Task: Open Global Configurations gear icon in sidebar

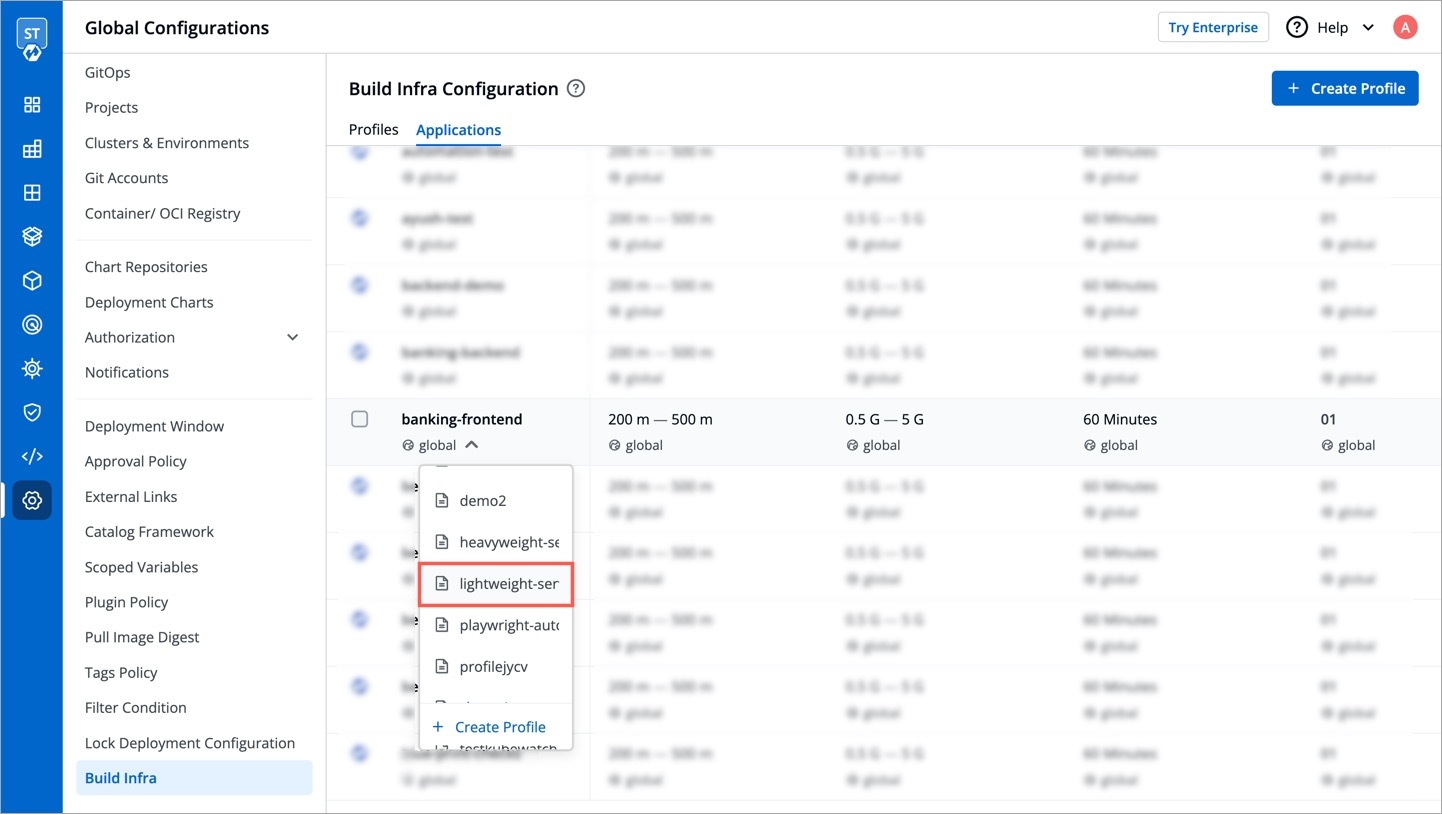Action: (32, 500)
